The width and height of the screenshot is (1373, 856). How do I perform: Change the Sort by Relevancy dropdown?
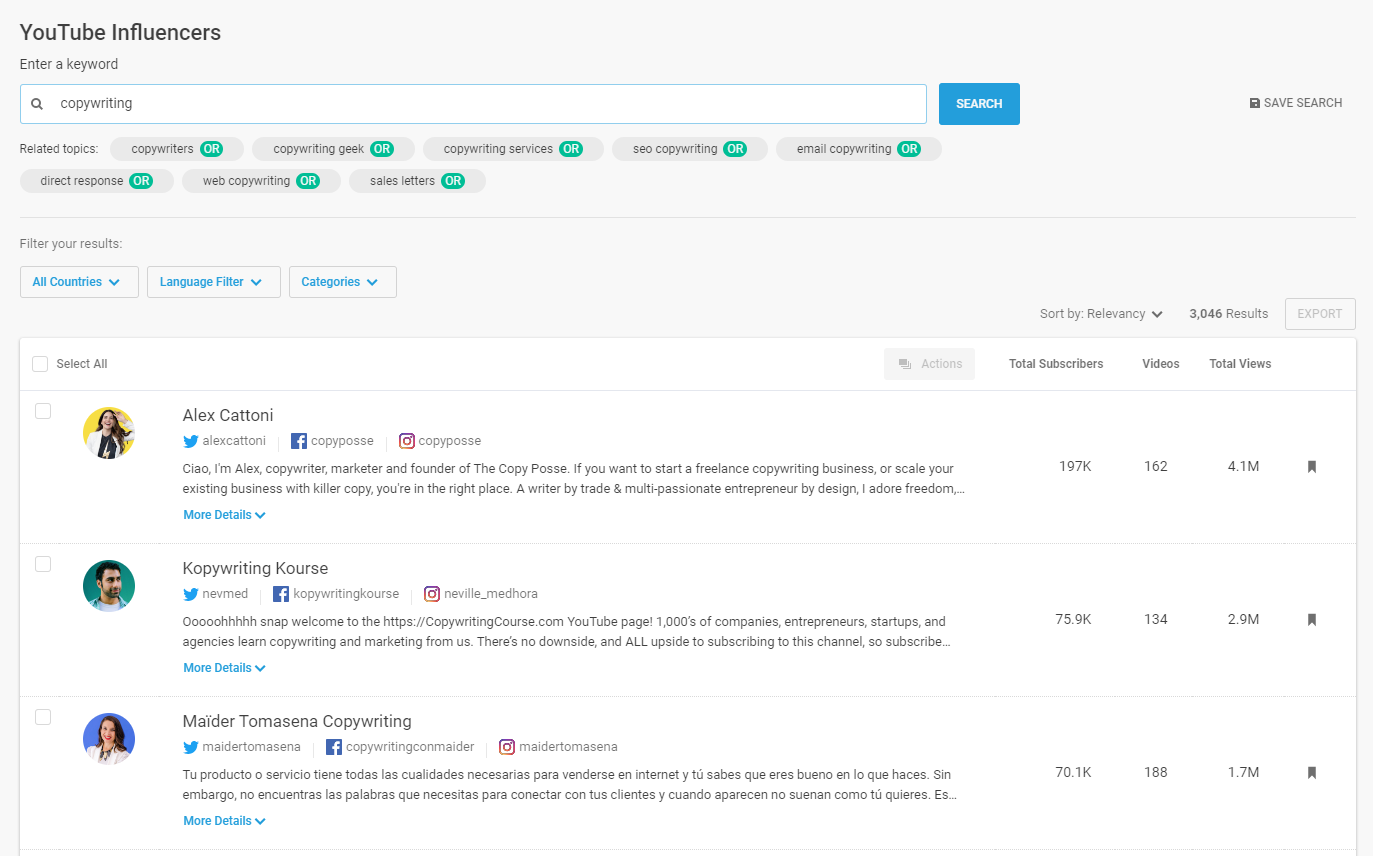(1101, 314)
